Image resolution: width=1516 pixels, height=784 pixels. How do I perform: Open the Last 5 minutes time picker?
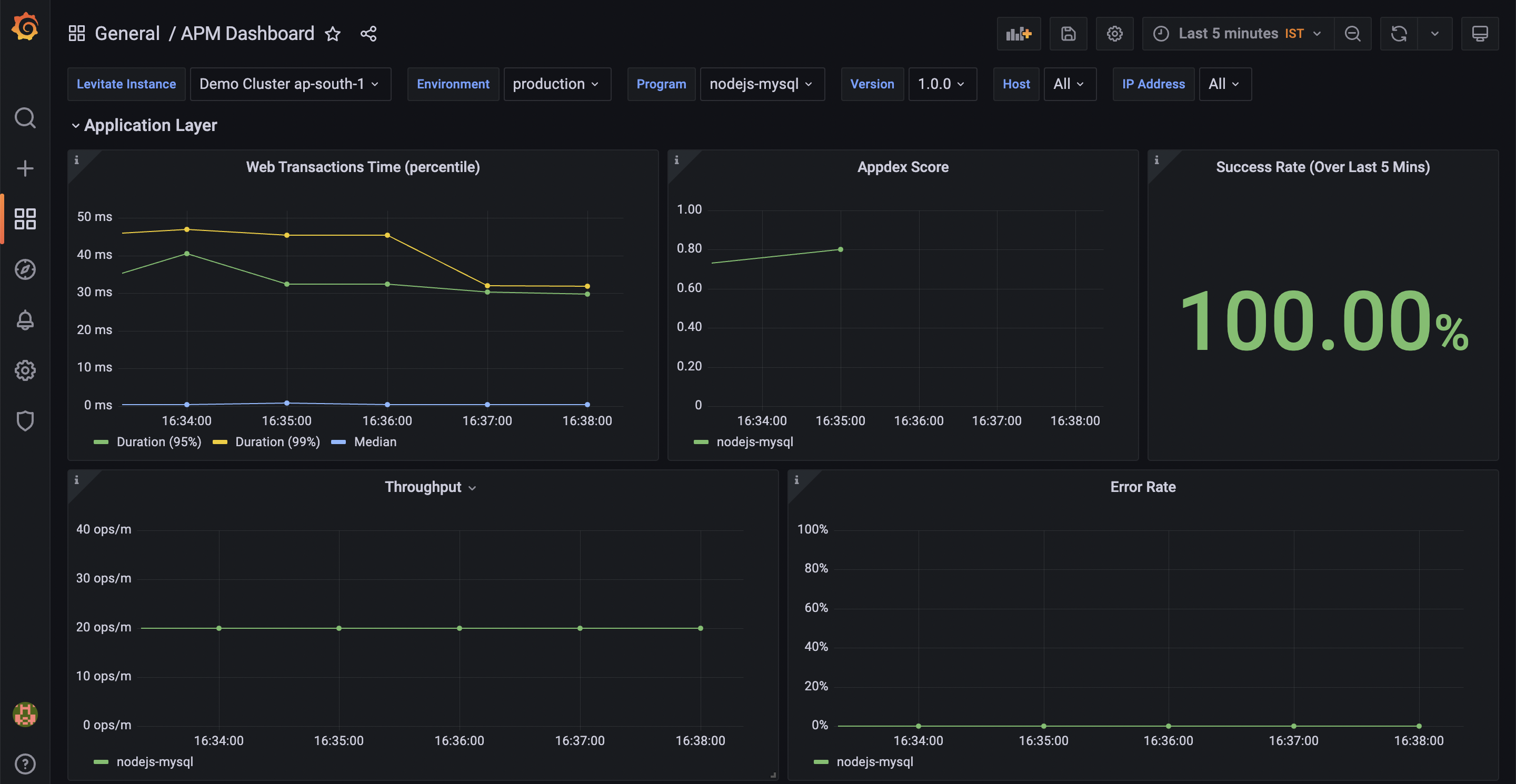click(1239, 34)
